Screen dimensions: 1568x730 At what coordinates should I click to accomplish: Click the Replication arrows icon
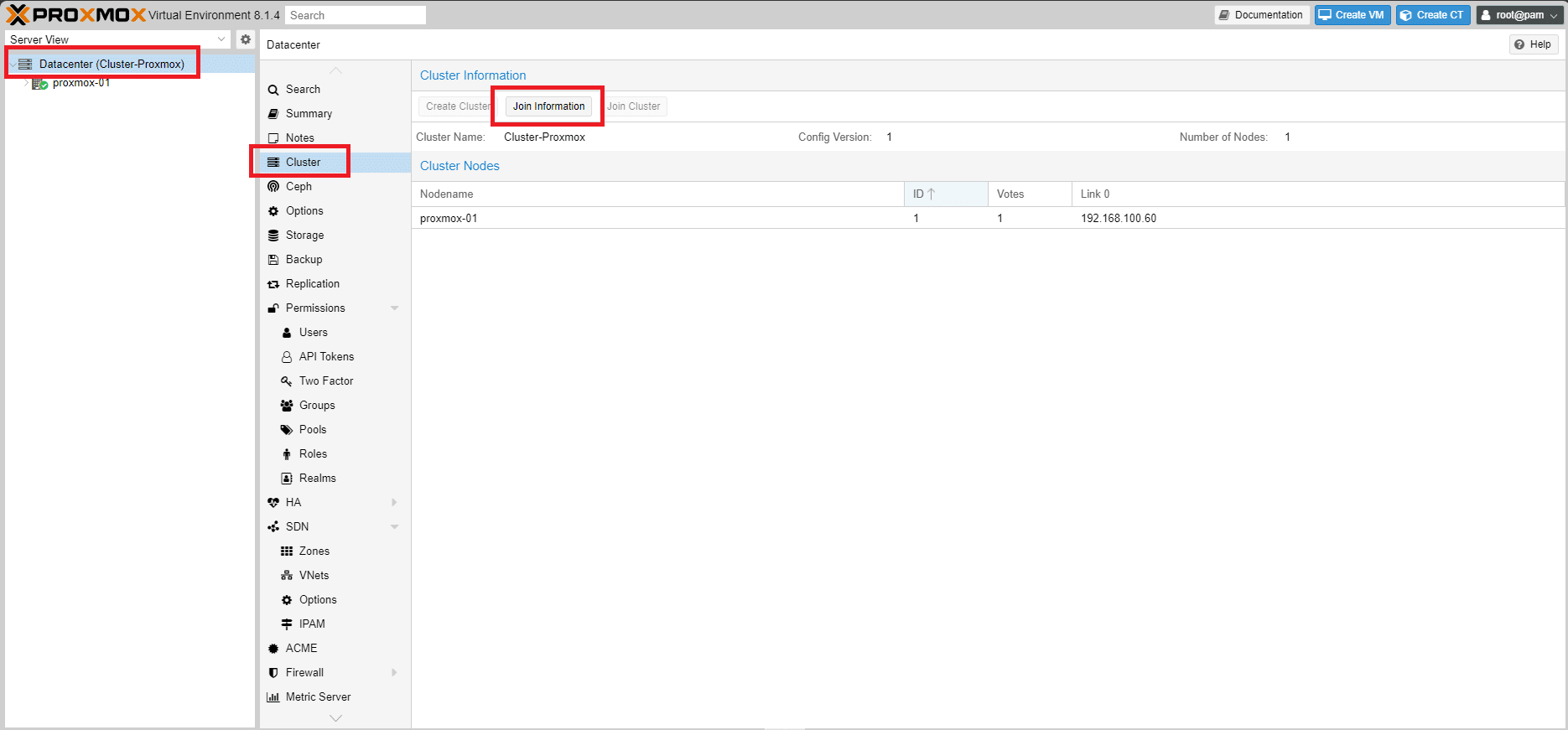273,284
